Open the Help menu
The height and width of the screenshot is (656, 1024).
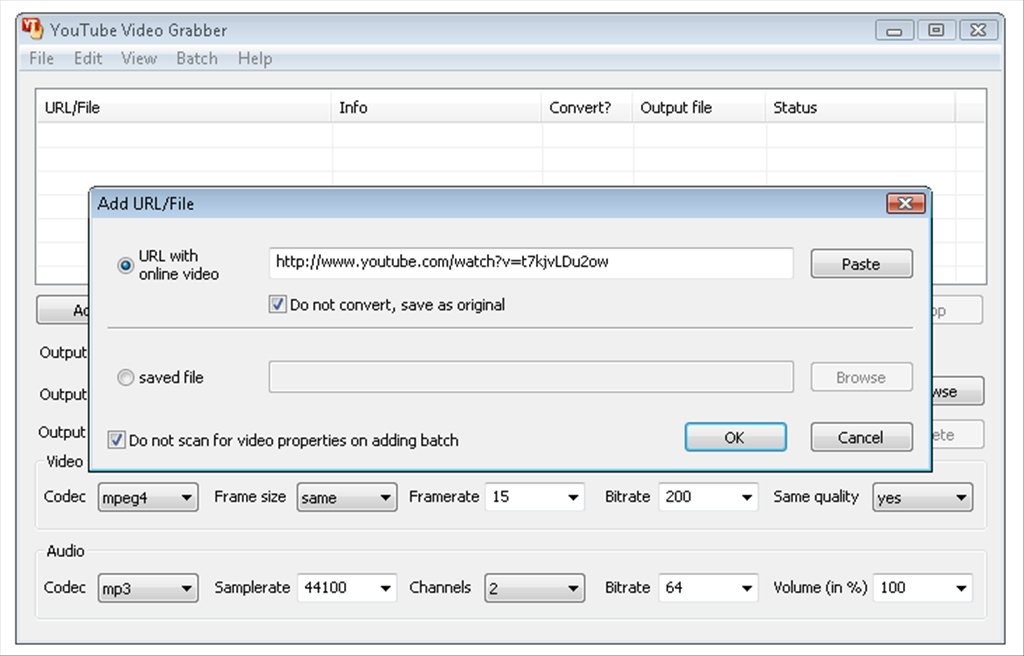[255, 58]
